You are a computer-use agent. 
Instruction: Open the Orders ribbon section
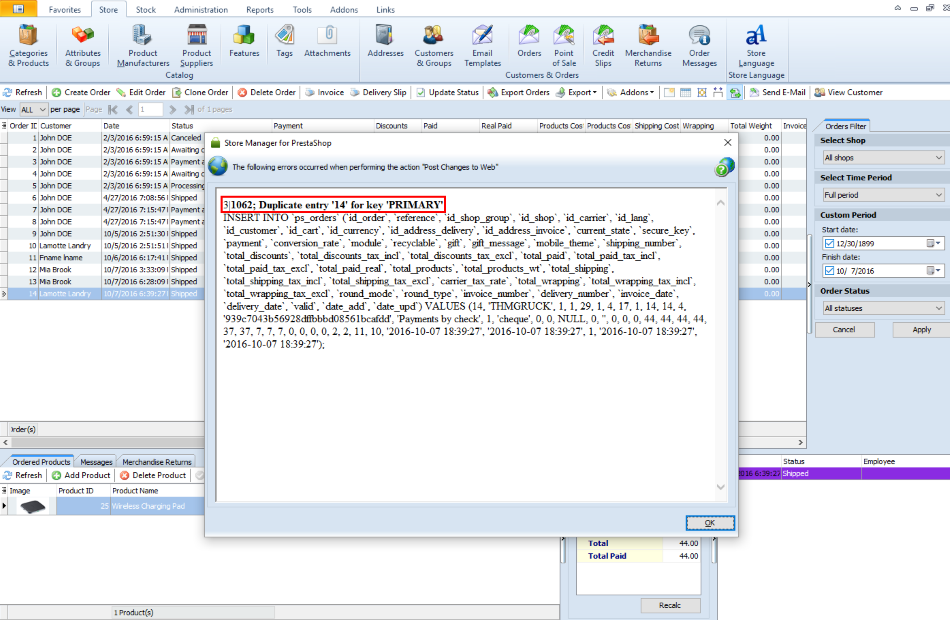(529, 41)
